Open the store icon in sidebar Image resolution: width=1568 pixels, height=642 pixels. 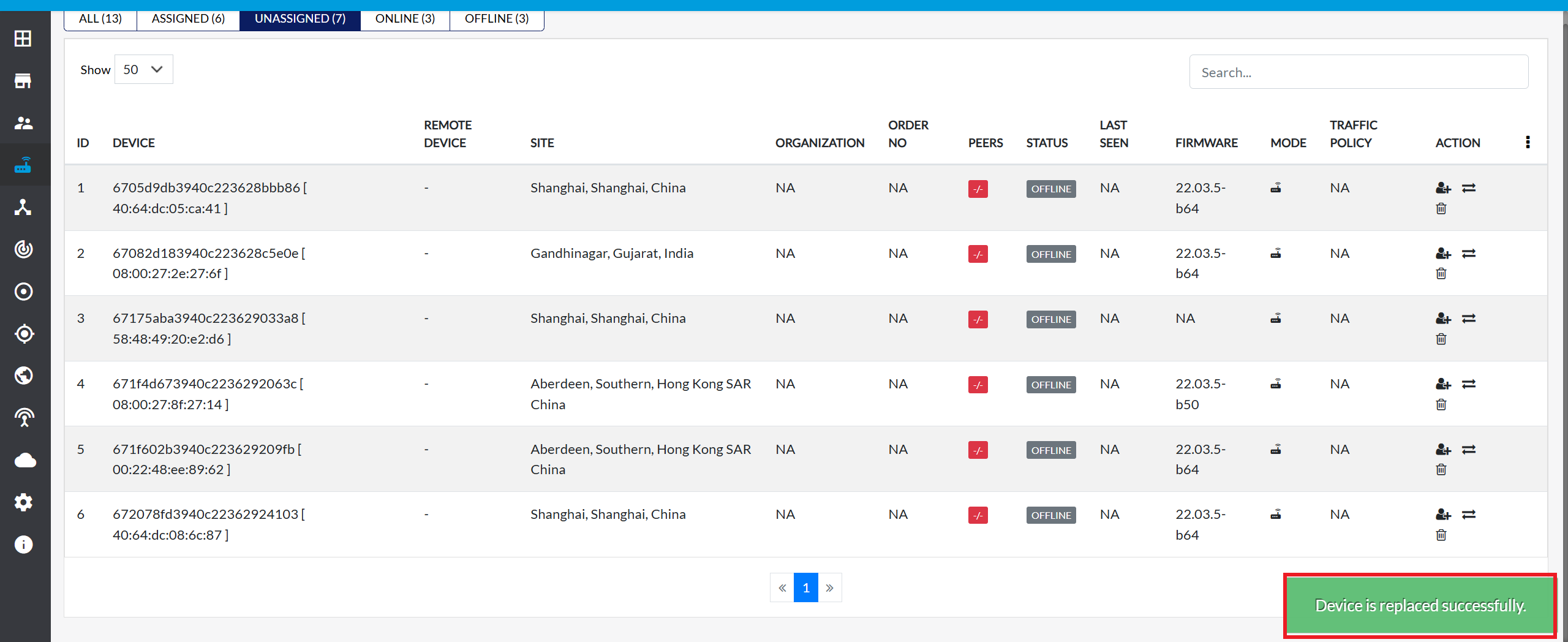tap(23, 81)
